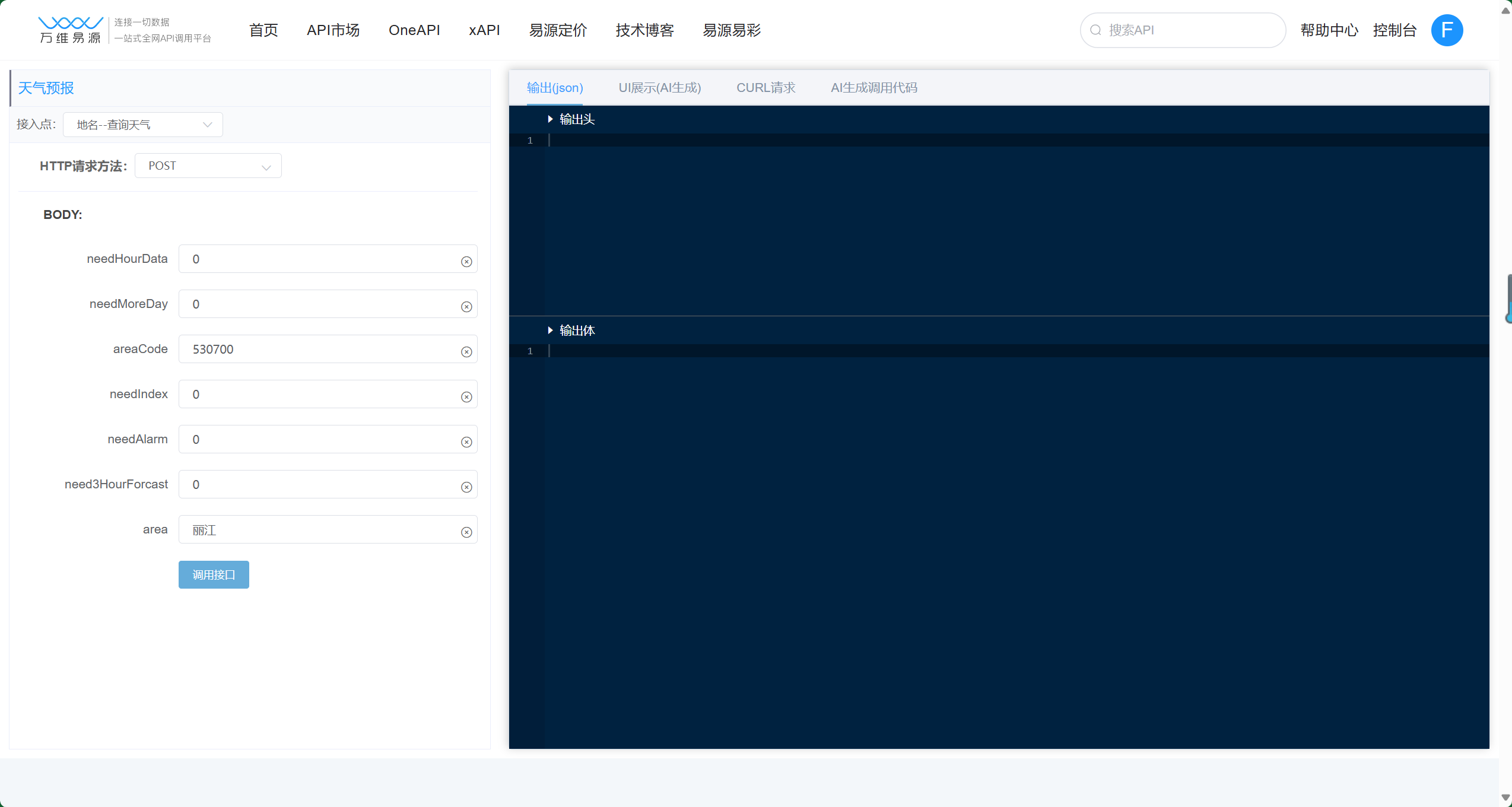1512x807 pixels.
Task: Clear the needAlarm field with its X icon
Action: pos(466,442)
